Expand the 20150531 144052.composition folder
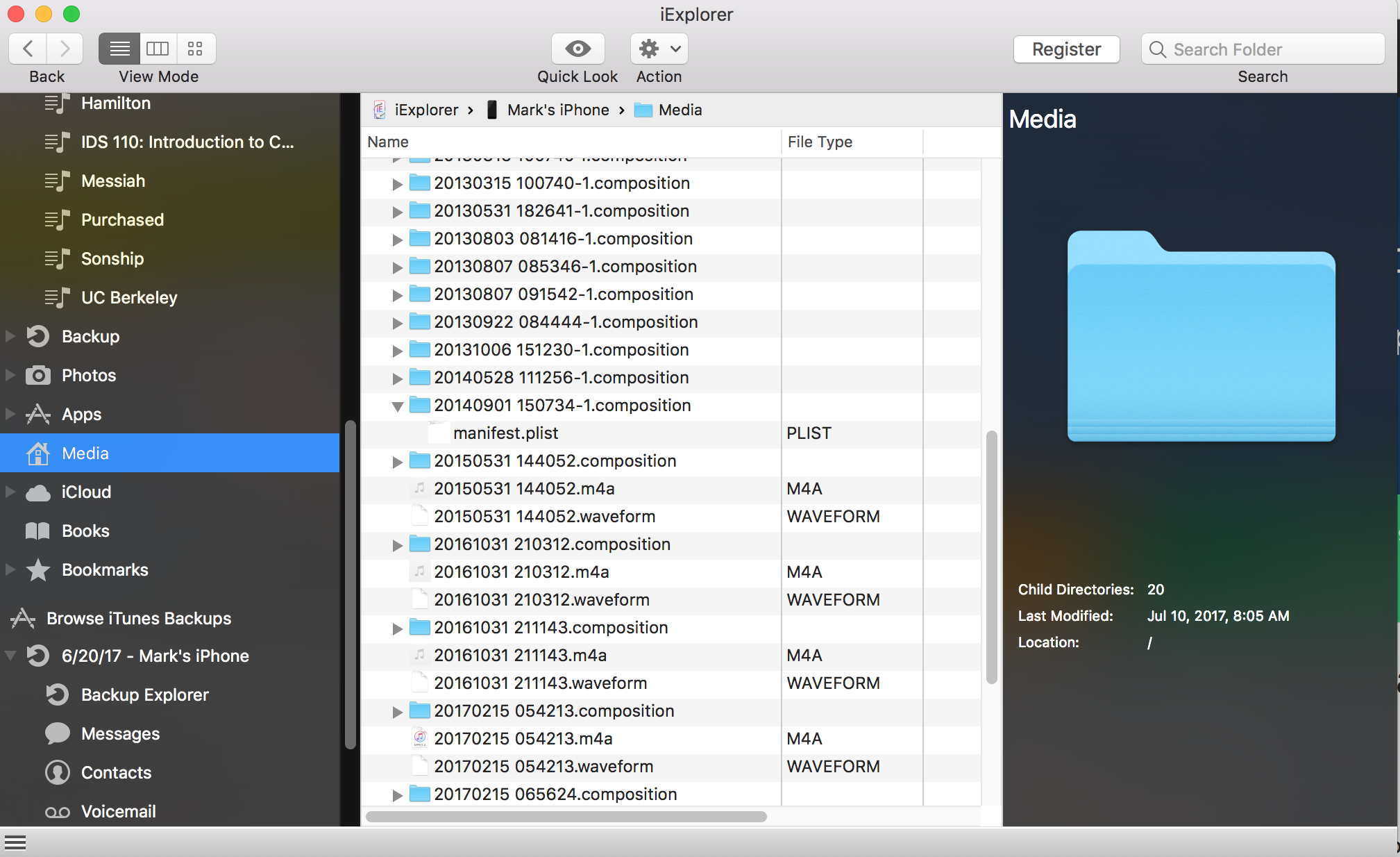Image resolution: width=1400 pixels, height=857 pixels. coord(397,462)
